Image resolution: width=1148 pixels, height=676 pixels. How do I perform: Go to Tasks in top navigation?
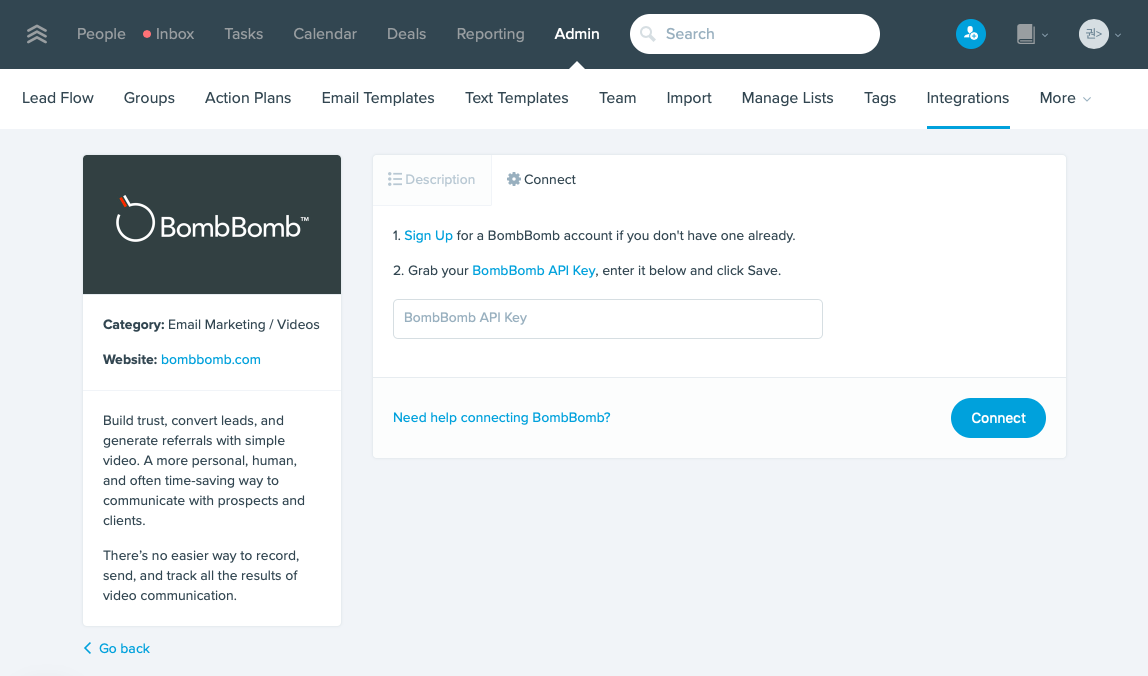[x=243, y=34]
